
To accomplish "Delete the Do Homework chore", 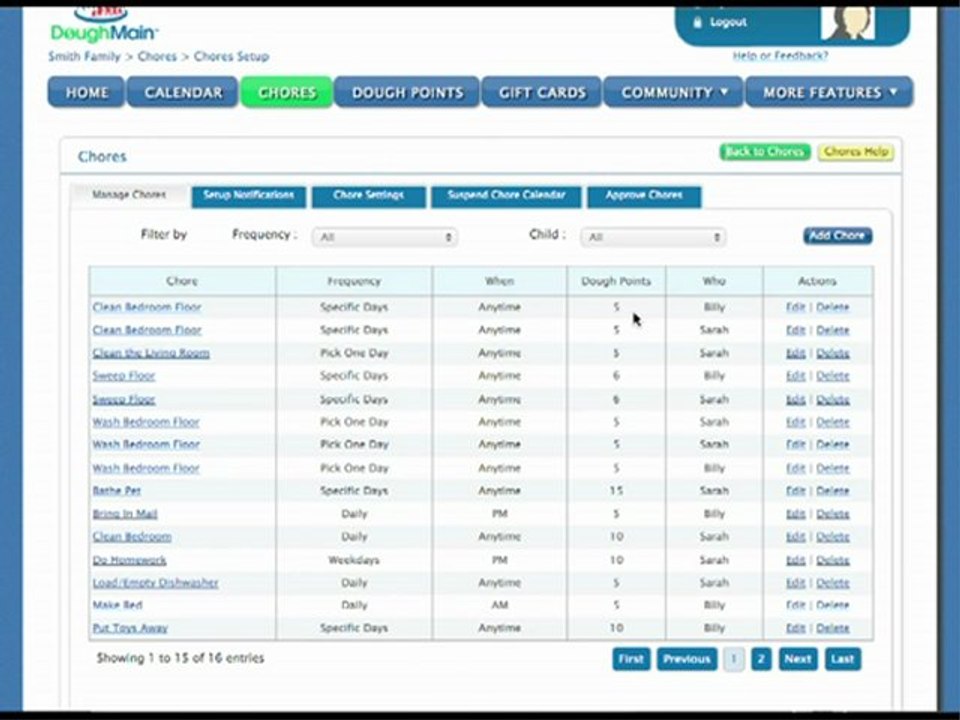I will (x=833, y=560).
